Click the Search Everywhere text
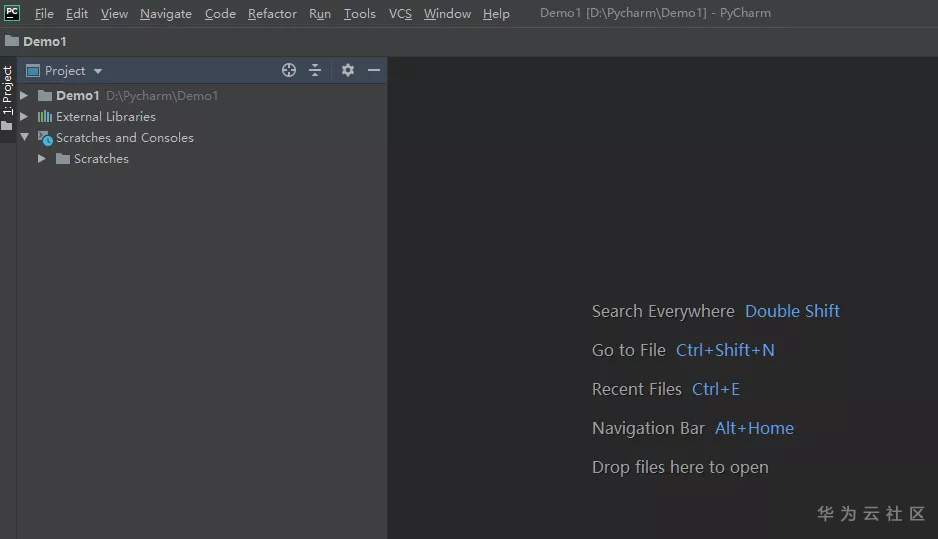This screenshot has height=539, width=938. 663,311
